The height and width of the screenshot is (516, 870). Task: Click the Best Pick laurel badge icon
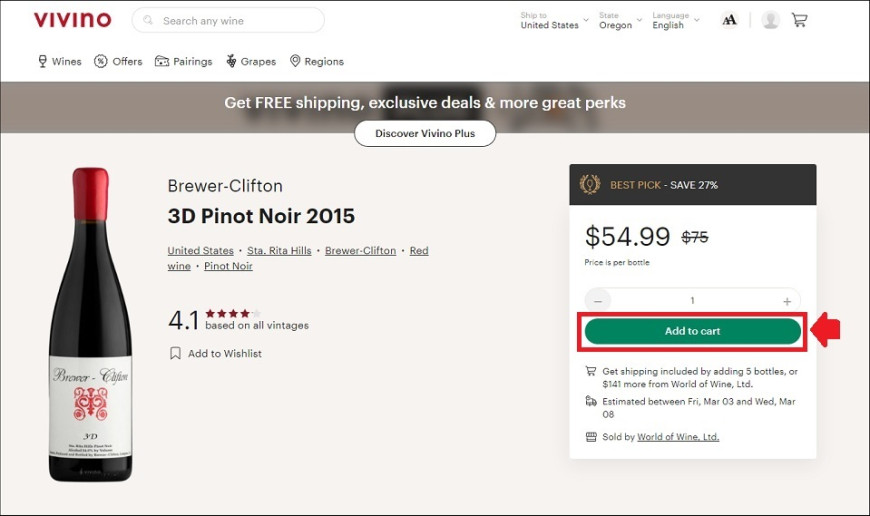(590, 184)
